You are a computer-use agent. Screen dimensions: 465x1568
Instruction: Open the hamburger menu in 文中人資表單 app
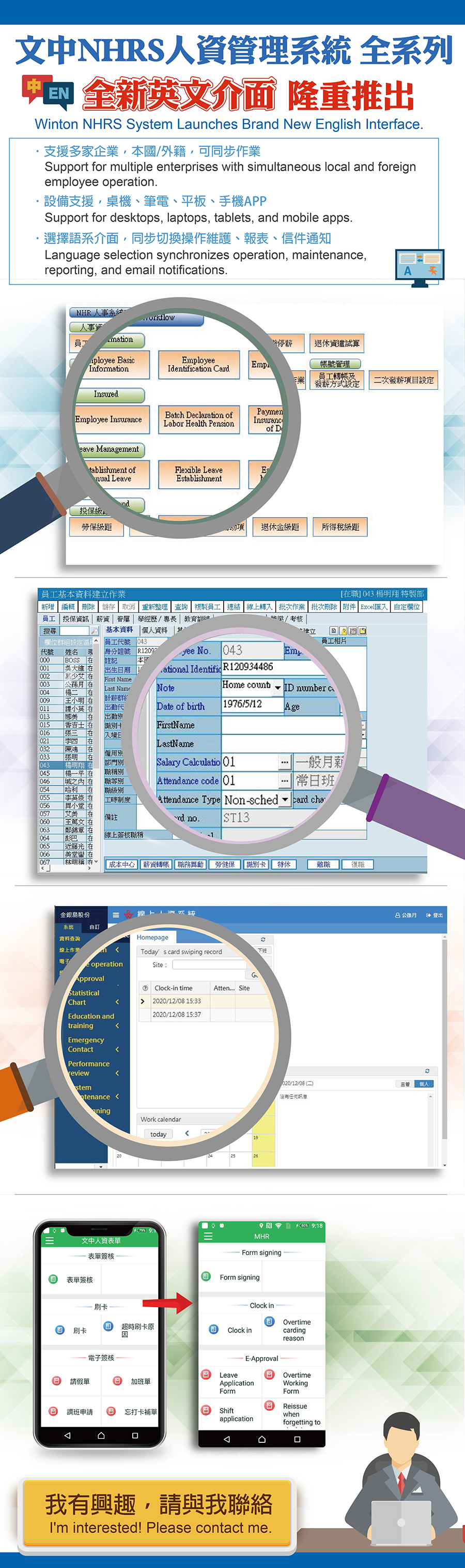point(49,1240)
